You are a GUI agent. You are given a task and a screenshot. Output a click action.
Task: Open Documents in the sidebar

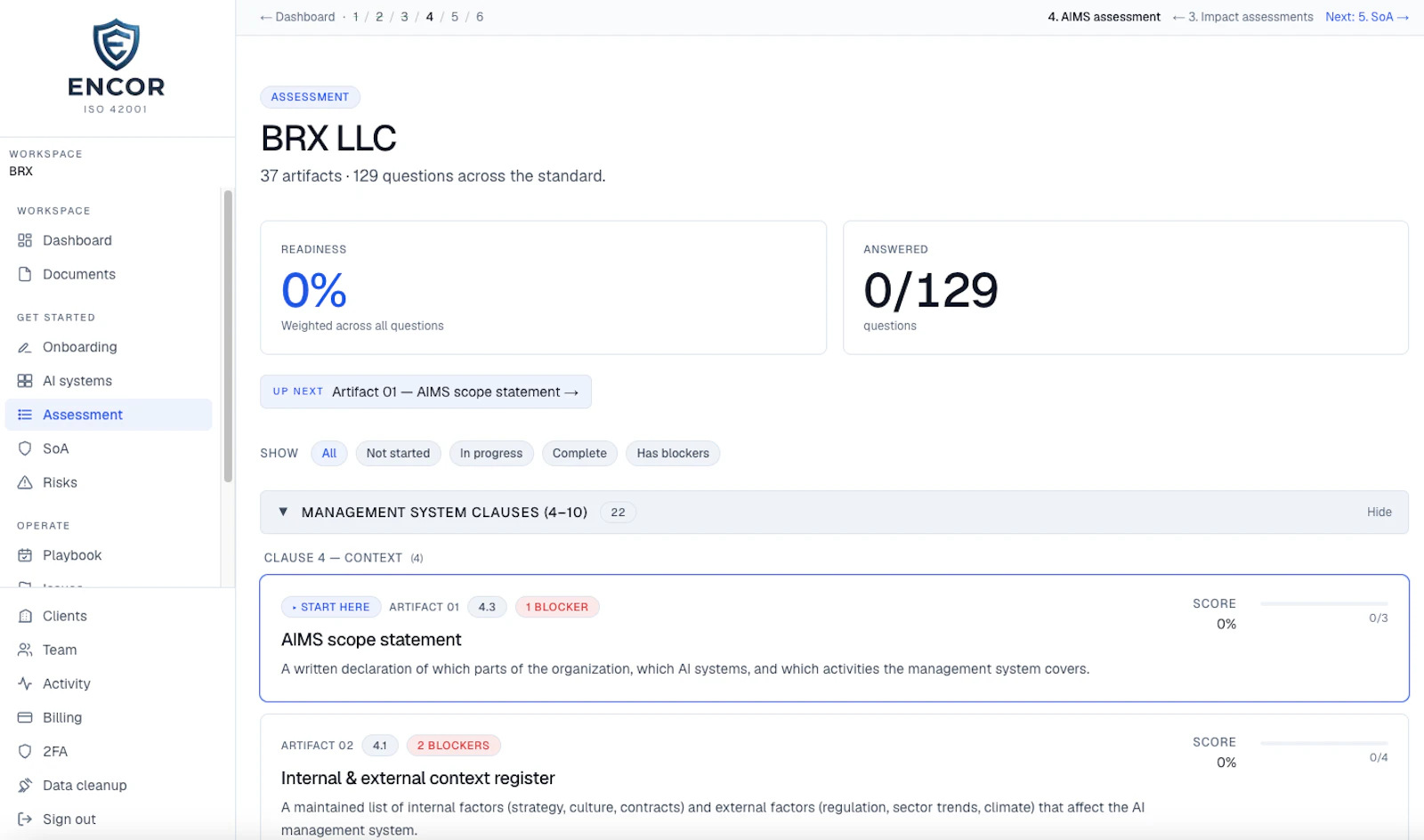click(x=109, y=274)
